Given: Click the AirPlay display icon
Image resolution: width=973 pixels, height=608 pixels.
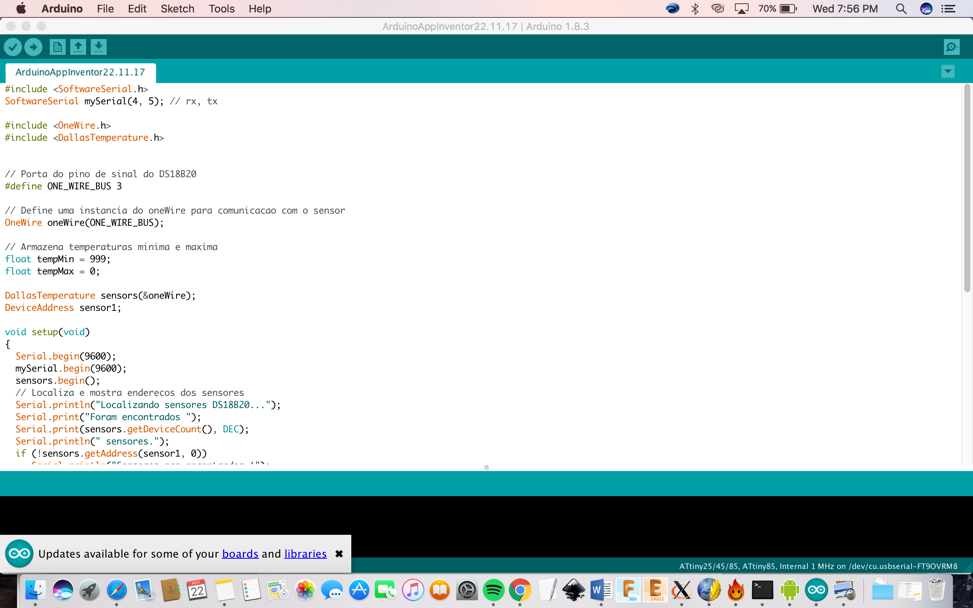Looking at the screenshot, I should 742,9.
